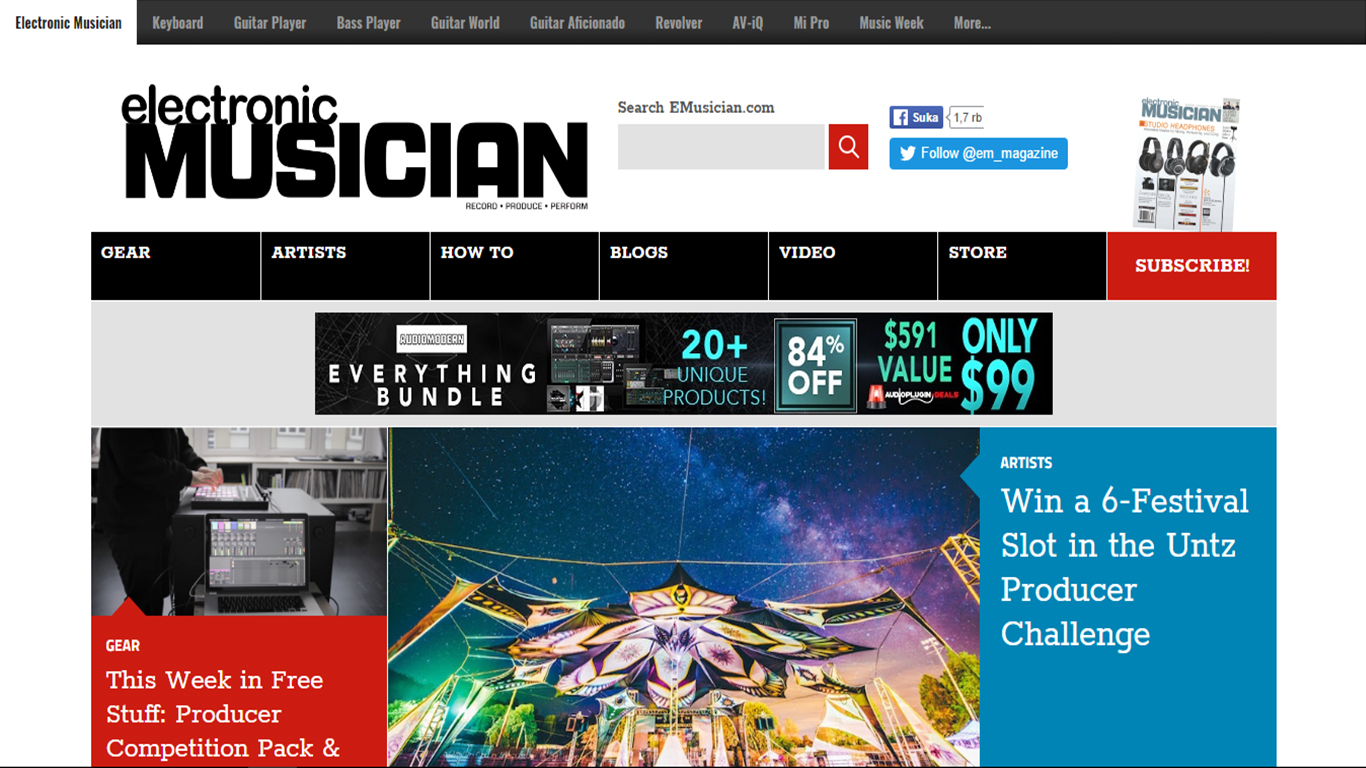This screenshot has width=1366, height=768.
Task: Open This Week in Free Stuff article
Action: [224, 713]
